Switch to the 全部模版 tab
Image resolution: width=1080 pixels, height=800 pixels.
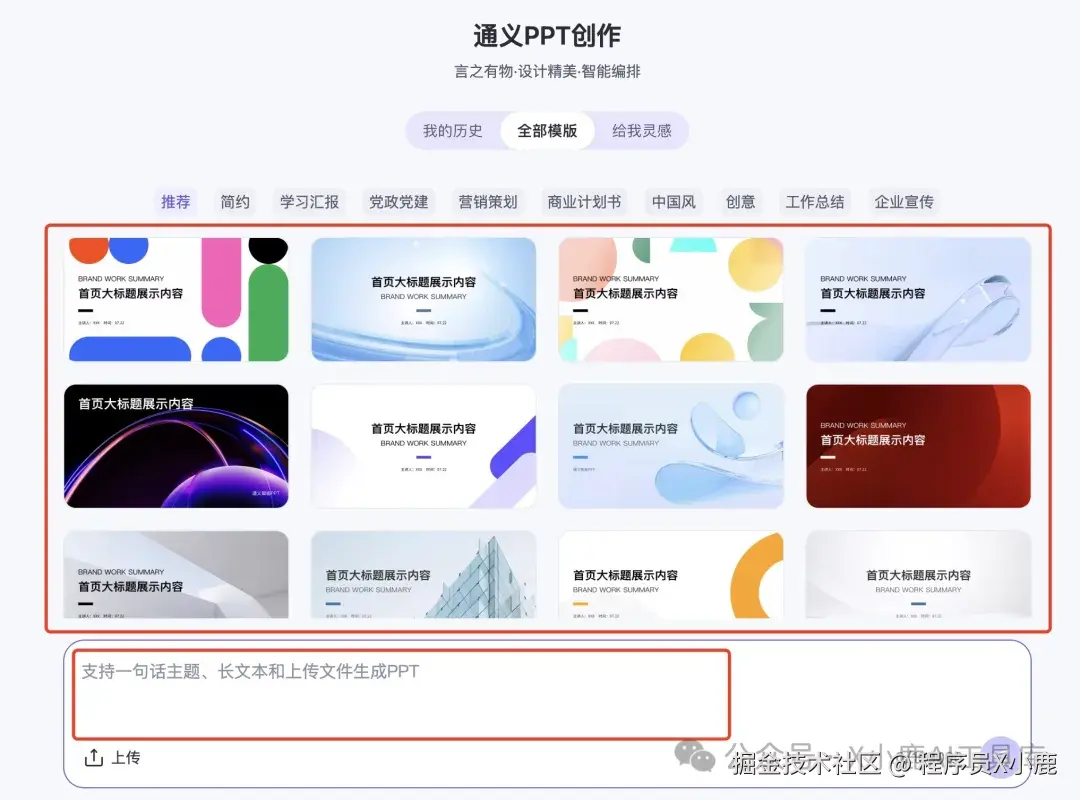click(x=546, y=130)
